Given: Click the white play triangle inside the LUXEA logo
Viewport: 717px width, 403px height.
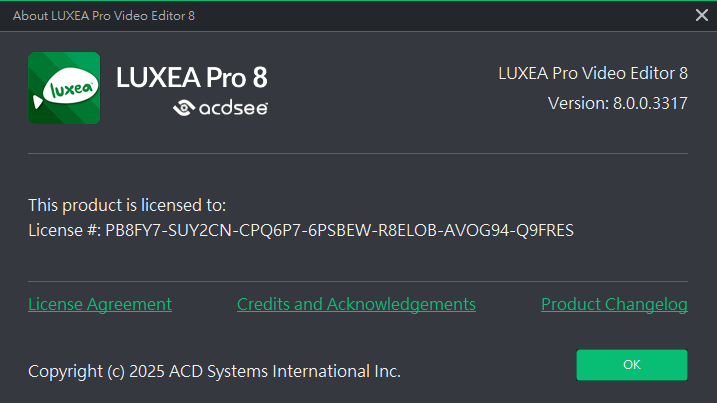Looking at the screenshot, I should [x=37, y=102].
